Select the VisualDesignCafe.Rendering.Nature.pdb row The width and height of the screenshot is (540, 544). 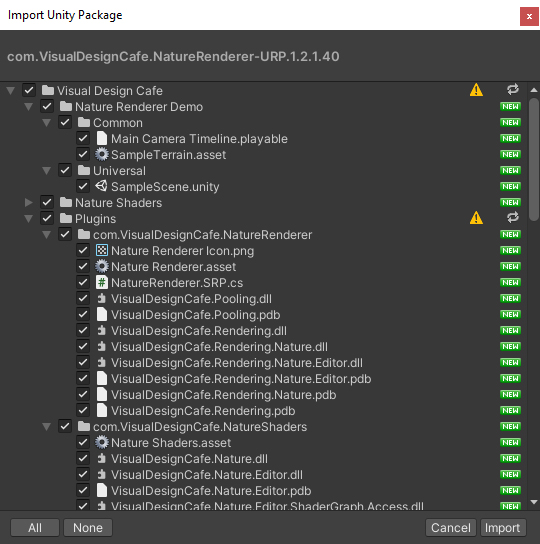click(264, 394)
